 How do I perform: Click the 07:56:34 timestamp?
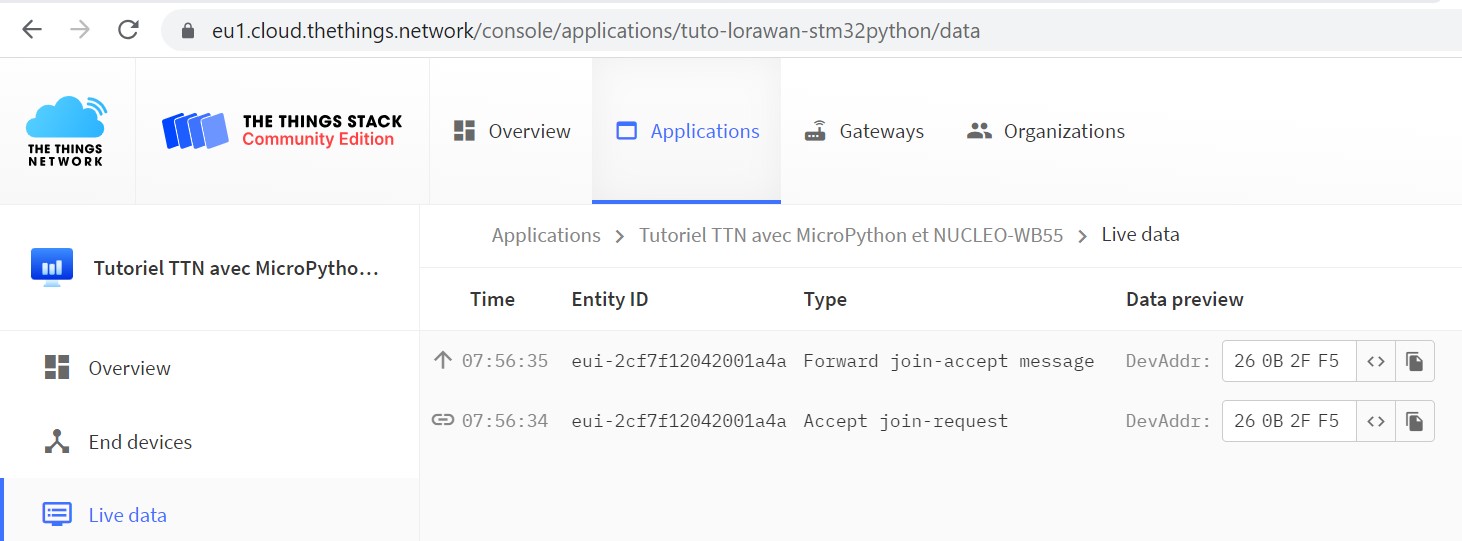coord(505,421)
